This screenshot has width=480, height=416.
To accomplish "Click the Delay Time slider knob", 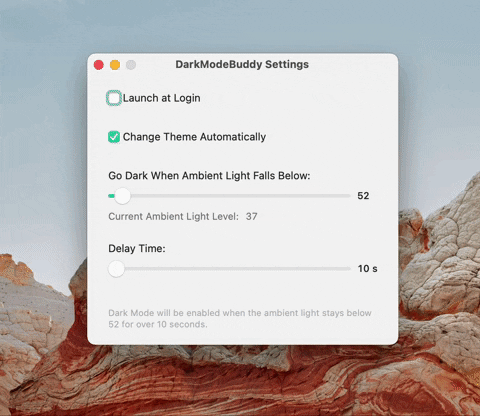I will pos(116,269).
